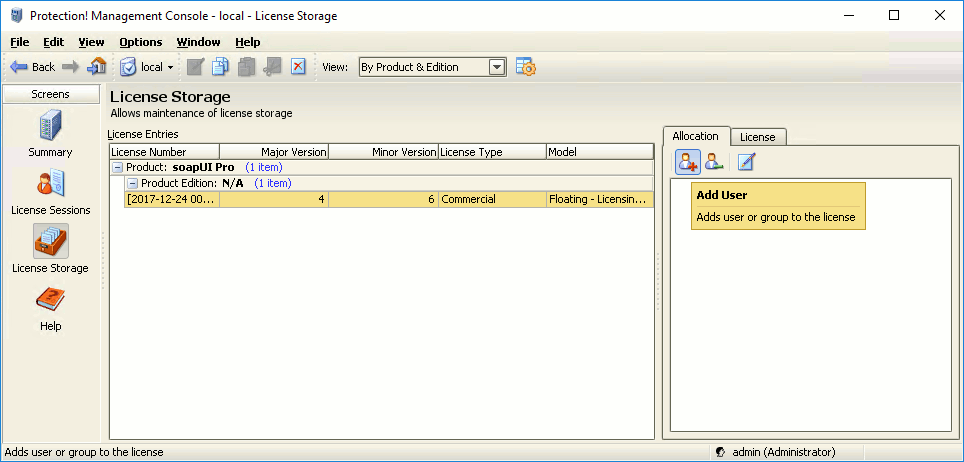Sort by License Number column header
This screenshot has height=462, width=964.
tap(164, 152)
